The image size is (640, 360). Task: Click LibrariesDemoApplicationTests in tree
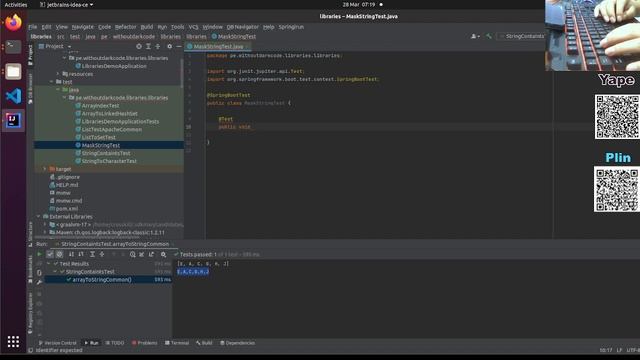120,122
